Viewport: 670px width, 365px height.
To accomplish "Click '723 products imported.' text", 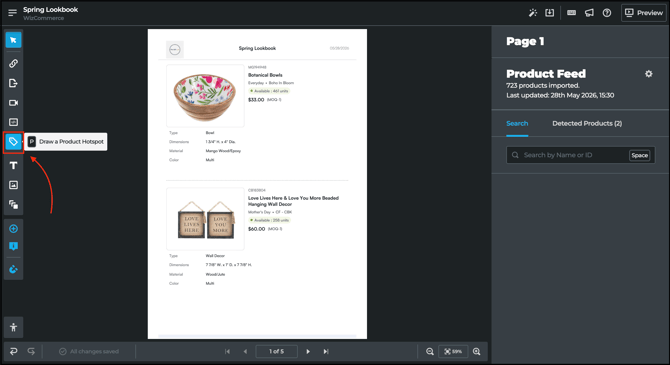I will coord(543,85).
